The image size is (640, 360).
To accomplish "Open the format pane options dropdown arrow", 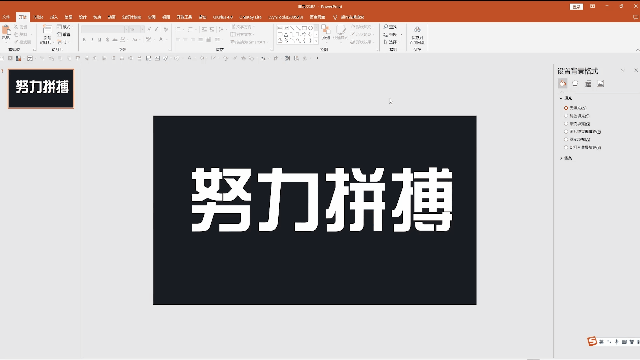I will pos(622,70).
